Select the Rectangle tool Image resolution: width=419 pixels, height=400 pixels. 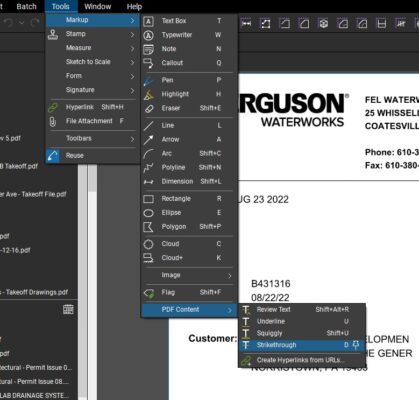189,199
